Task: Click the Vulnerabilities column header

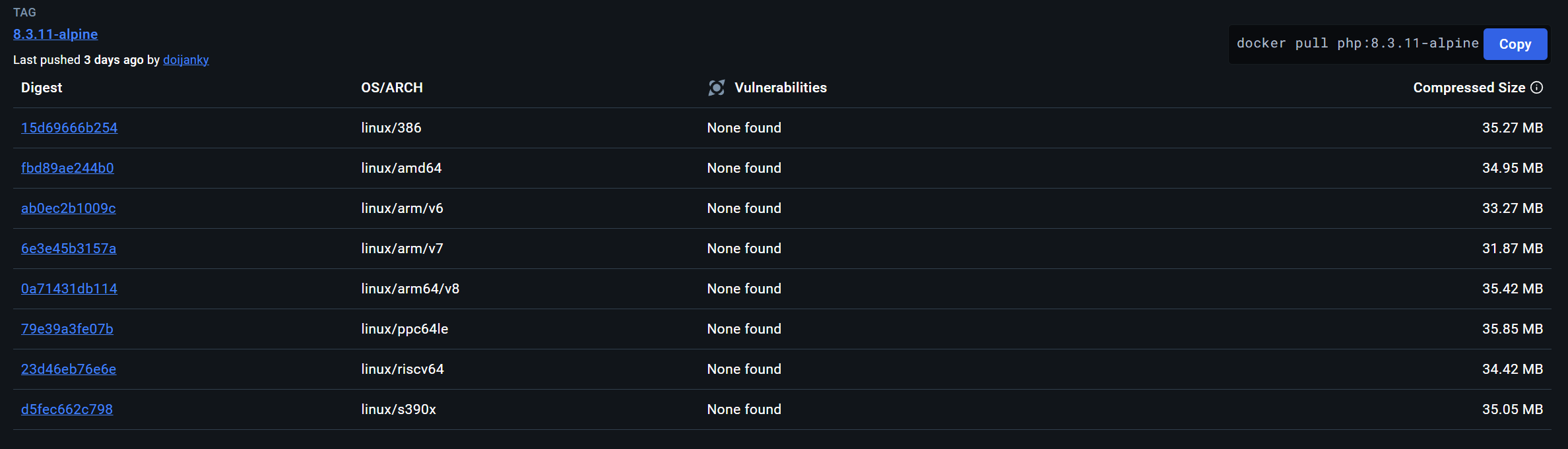Action: pyautogui.click(x=780, y=88)
